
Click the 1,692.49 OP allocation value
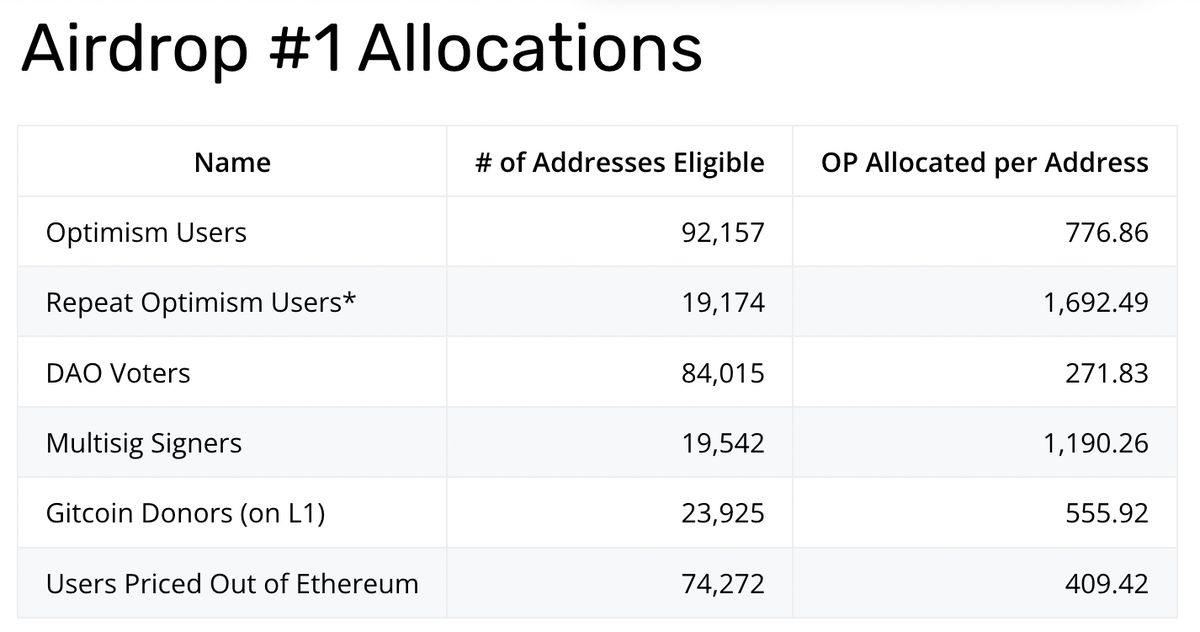coord(1096,303)
